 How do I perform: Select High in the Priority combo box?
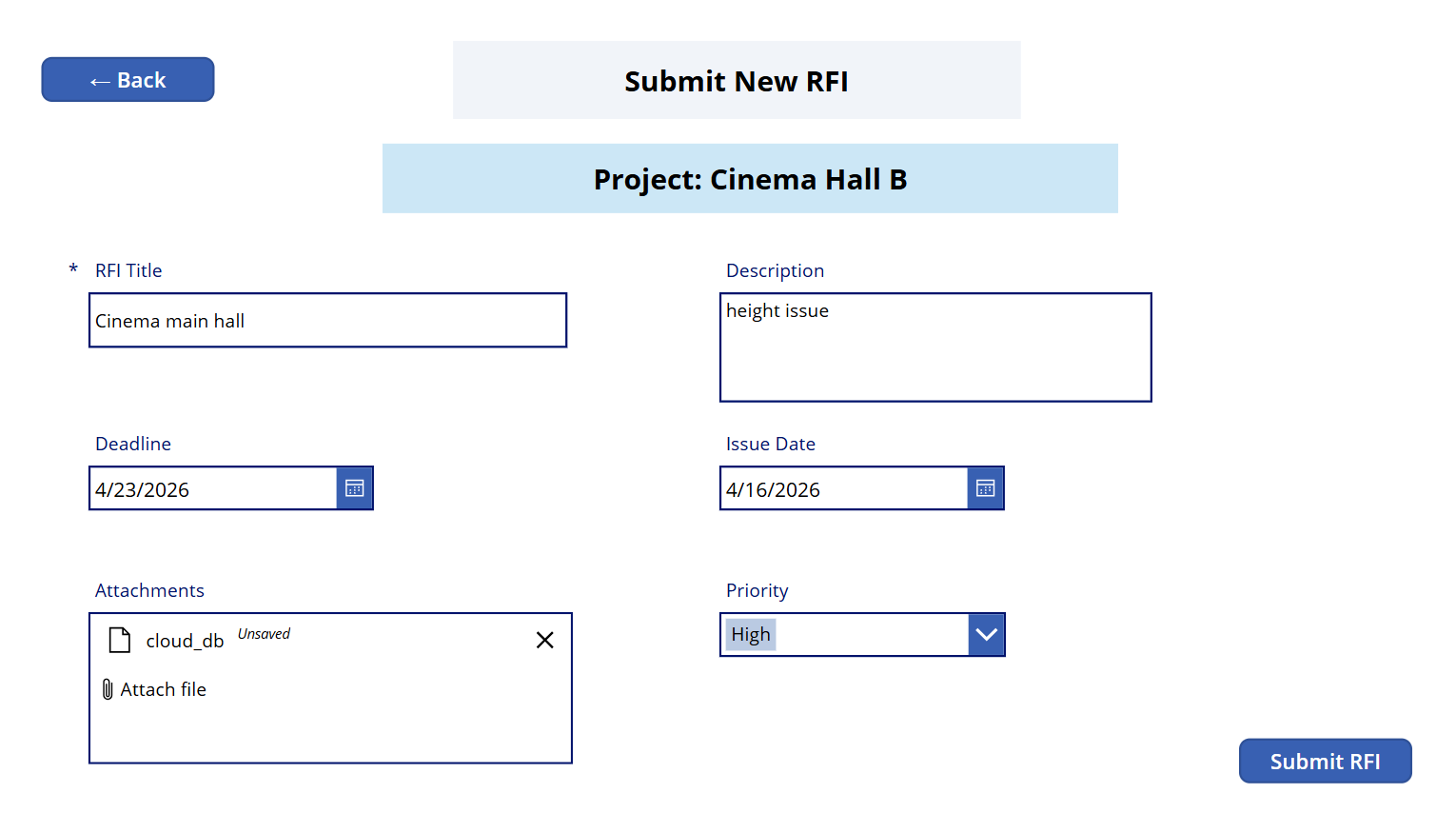point(751,634)
